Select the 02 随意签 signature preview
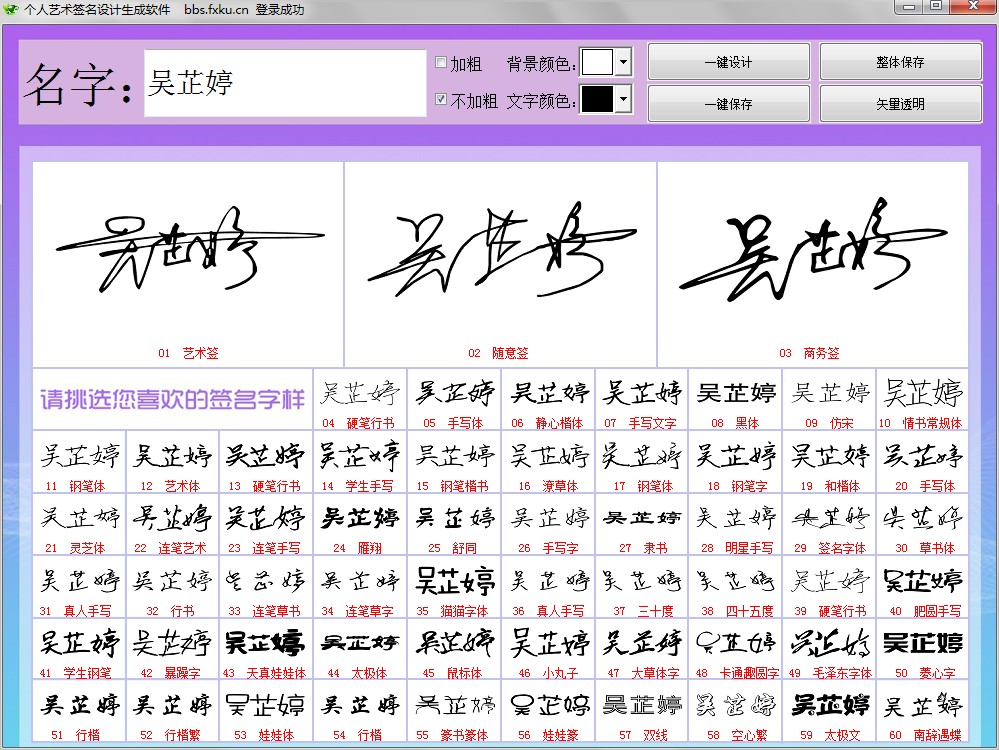This screenshot has height=750, width=999. (500, 264)
